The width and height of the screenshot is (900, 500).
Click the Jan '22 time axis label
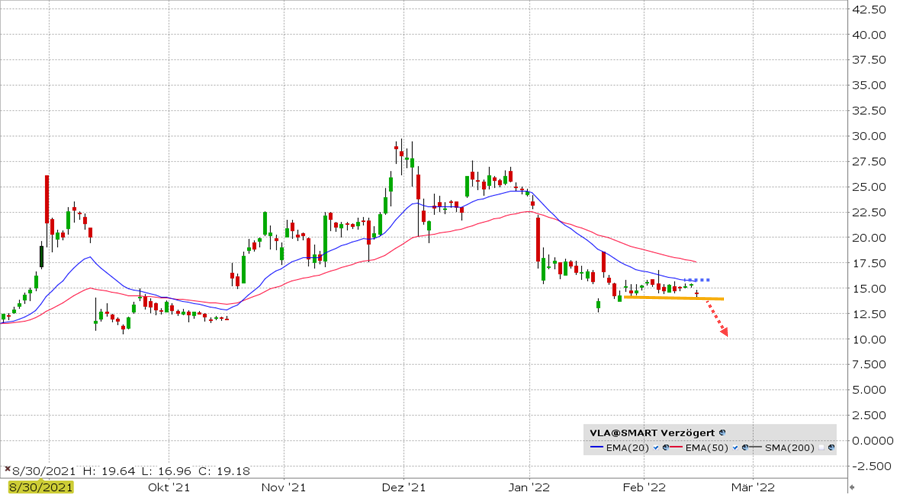[529, 487]
